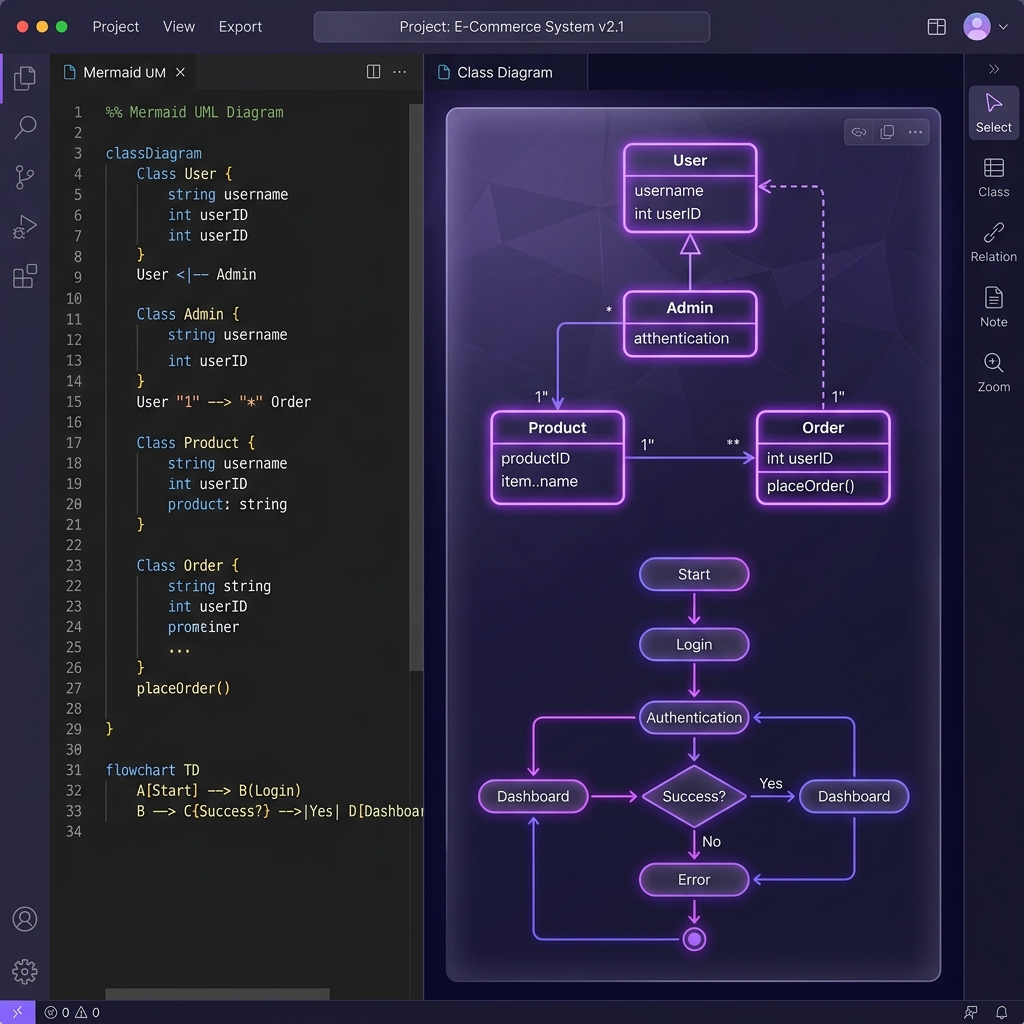Click the project title search field
The width and height of the screenshot is (1024, 1024).
pyautogui.click(x=511, y=27)
